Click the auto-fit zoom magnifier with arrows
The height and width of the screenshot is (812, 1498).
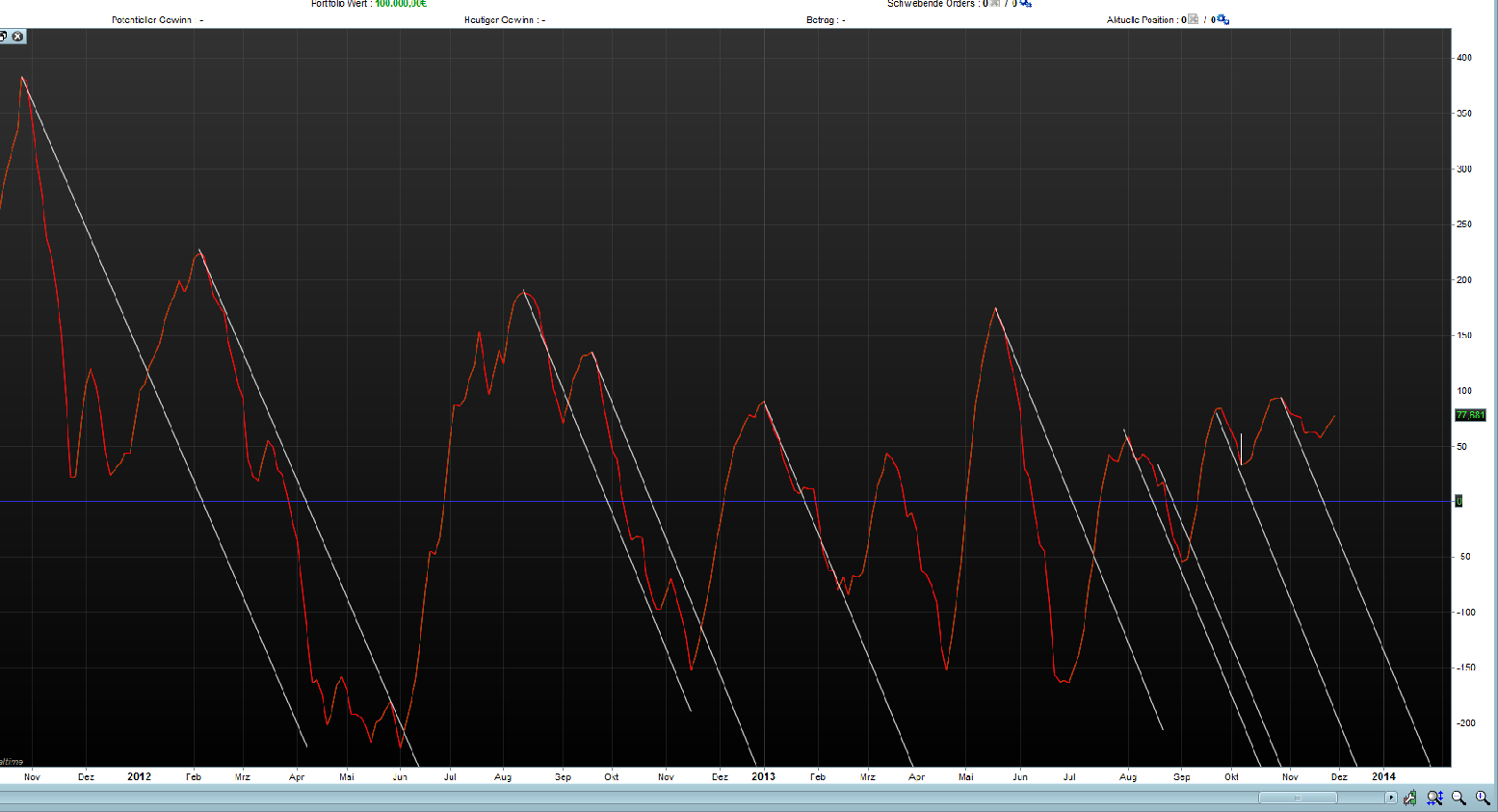click(1434, 798)
